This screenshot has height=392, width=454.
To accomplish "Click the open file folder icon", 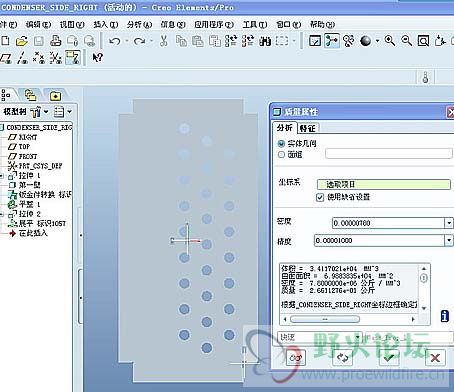I will pos(22,41).
